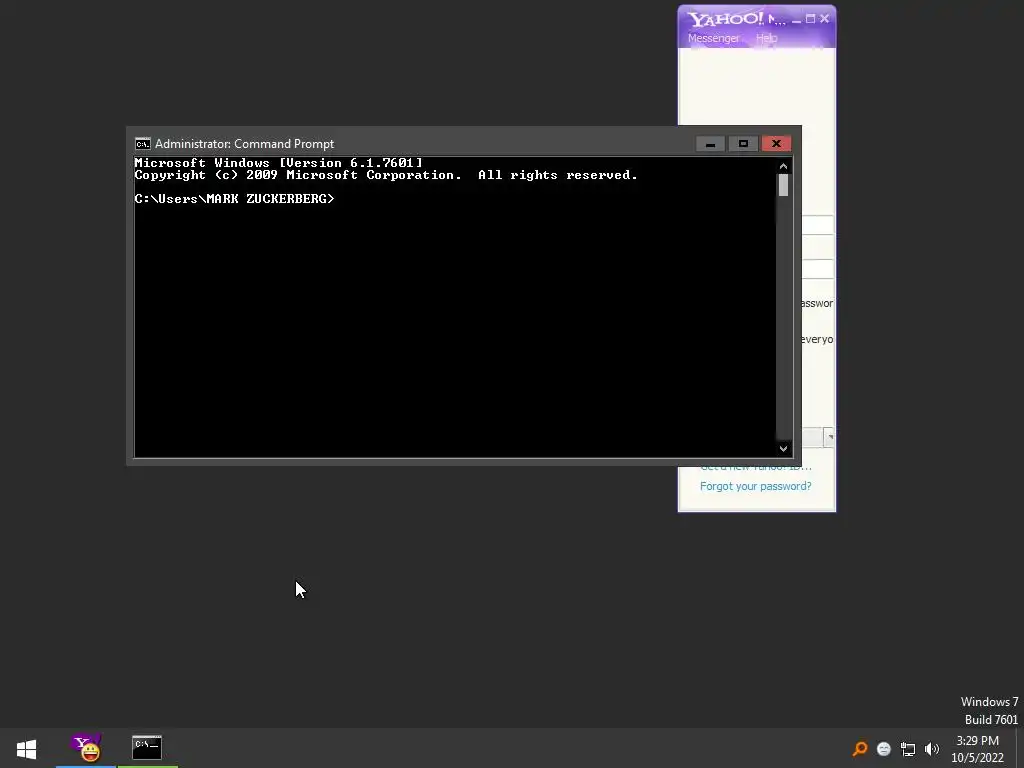Screen dimensions: 1024x768
Task: Expand the Yahoo Messenger dropdown arrow
Action: (x=829, y=437)
